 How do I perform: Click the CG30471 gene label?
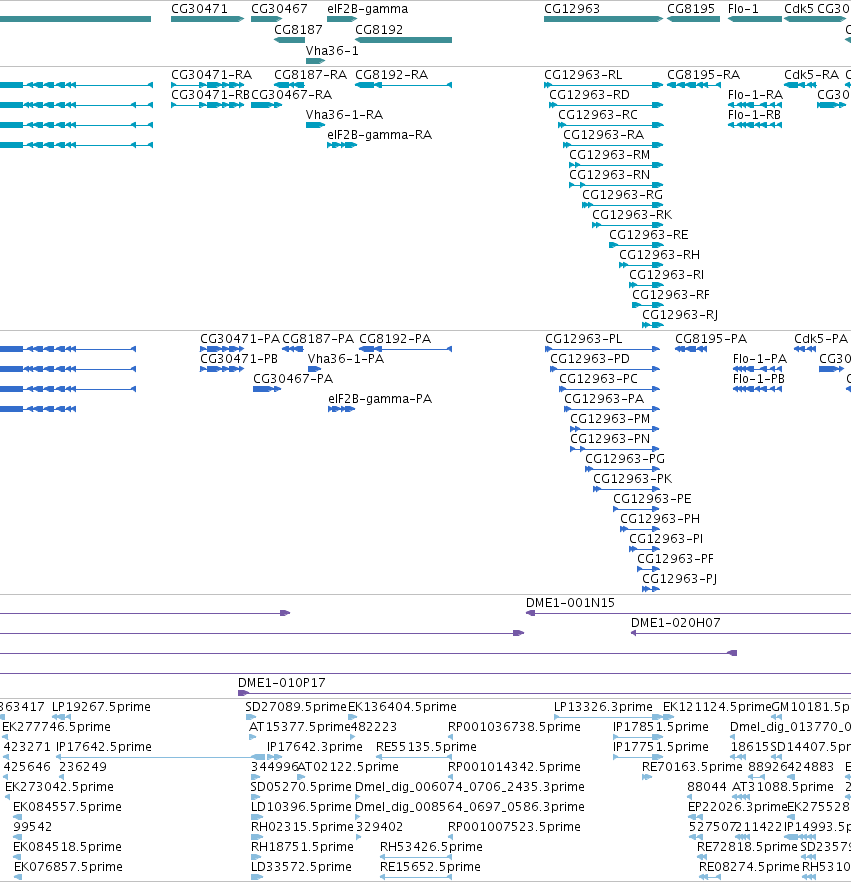coord(199,9)
